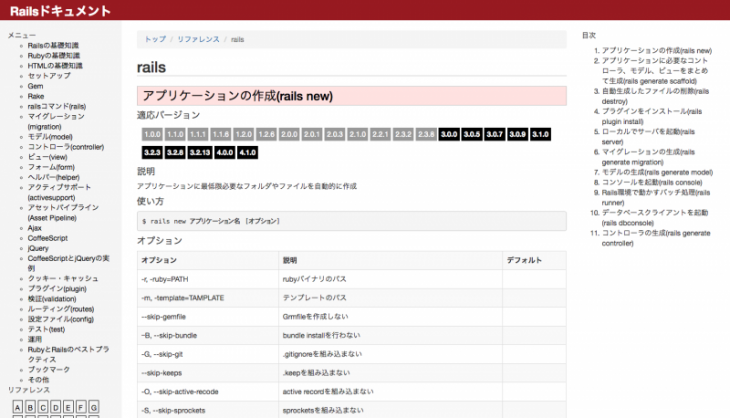This screenshot has width=730, height=418.
Task: Jump to rails runner contents entry
Action: pyautogui.click(x=656, y=197)
